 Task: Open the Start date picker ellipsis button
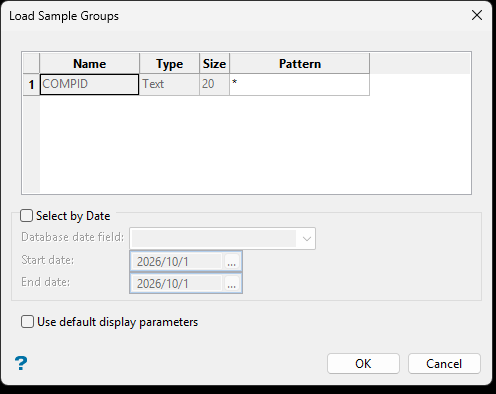(232, 262)
